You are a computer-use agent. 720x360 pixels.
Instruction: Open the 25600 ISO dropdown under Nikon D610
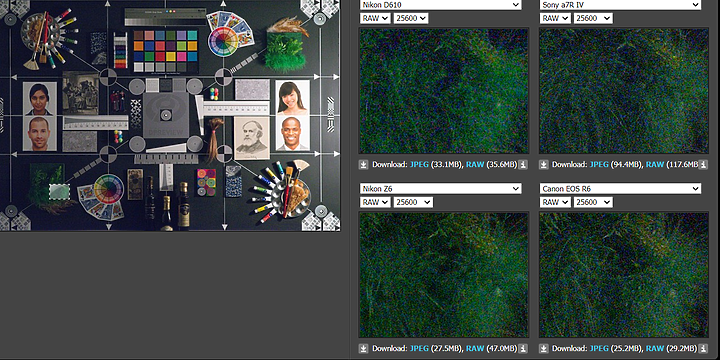pyautogui.click(x=411, y=18)
